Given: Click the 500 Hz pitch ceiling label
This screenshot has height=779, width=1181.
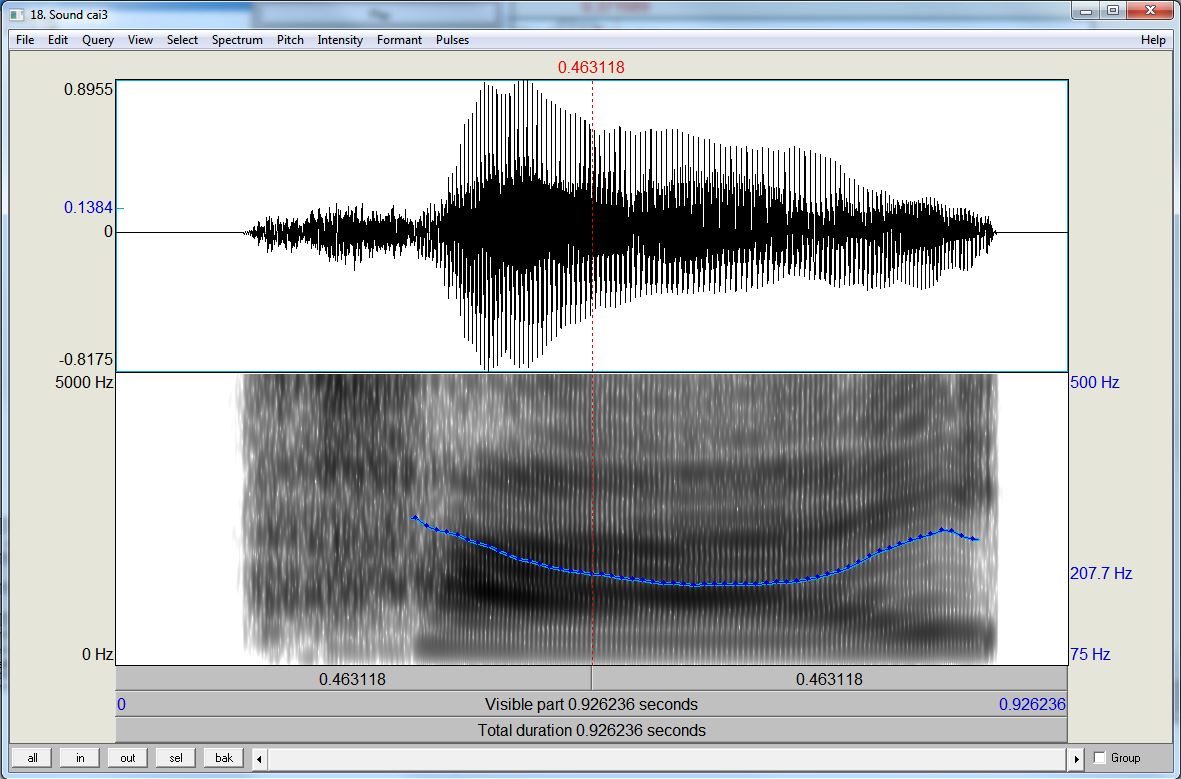Looking at the screenshot, I should (1094, 382).
